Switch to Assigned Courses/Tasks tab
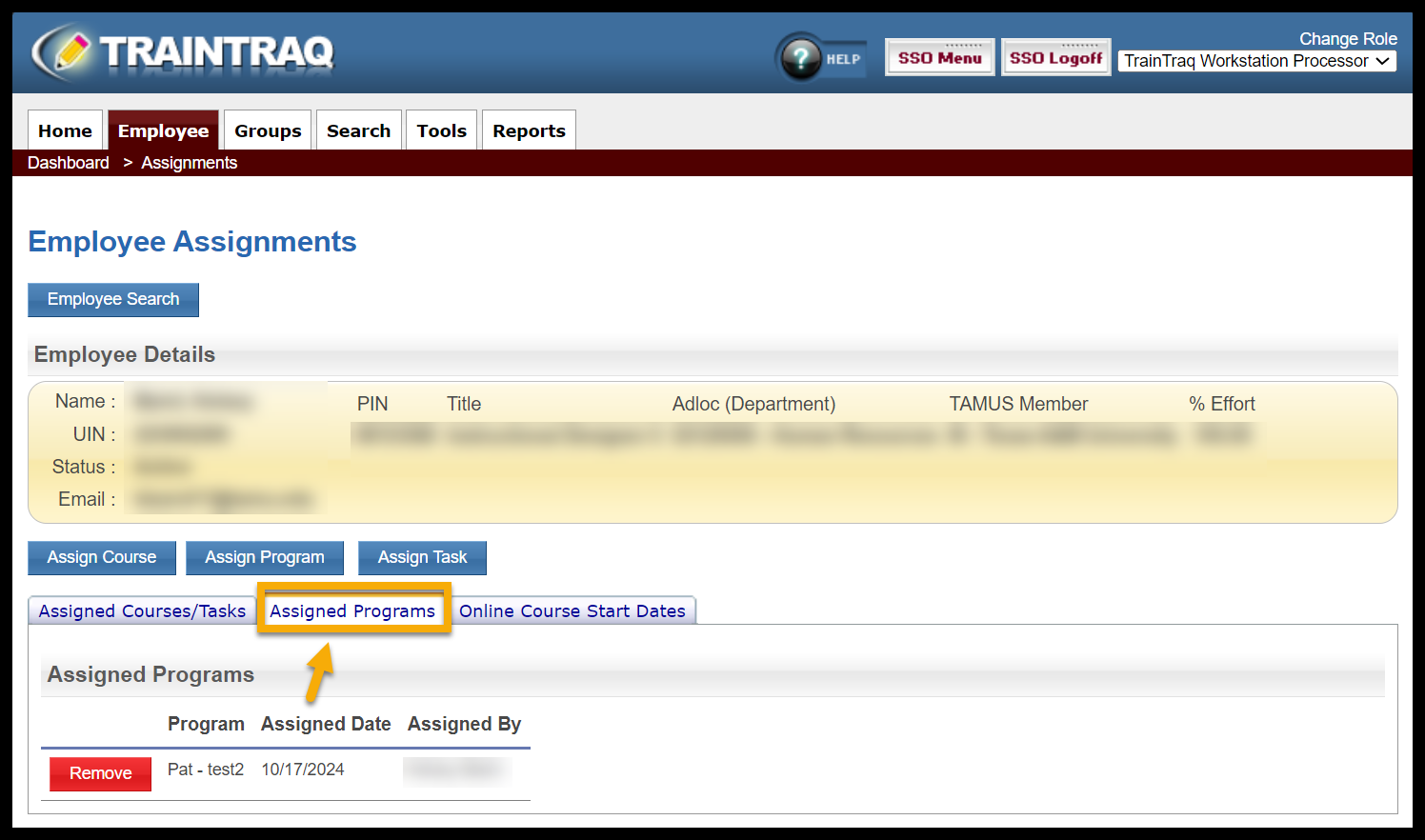The height and width of the screenshot is (840, 1425). coord(142,611)
